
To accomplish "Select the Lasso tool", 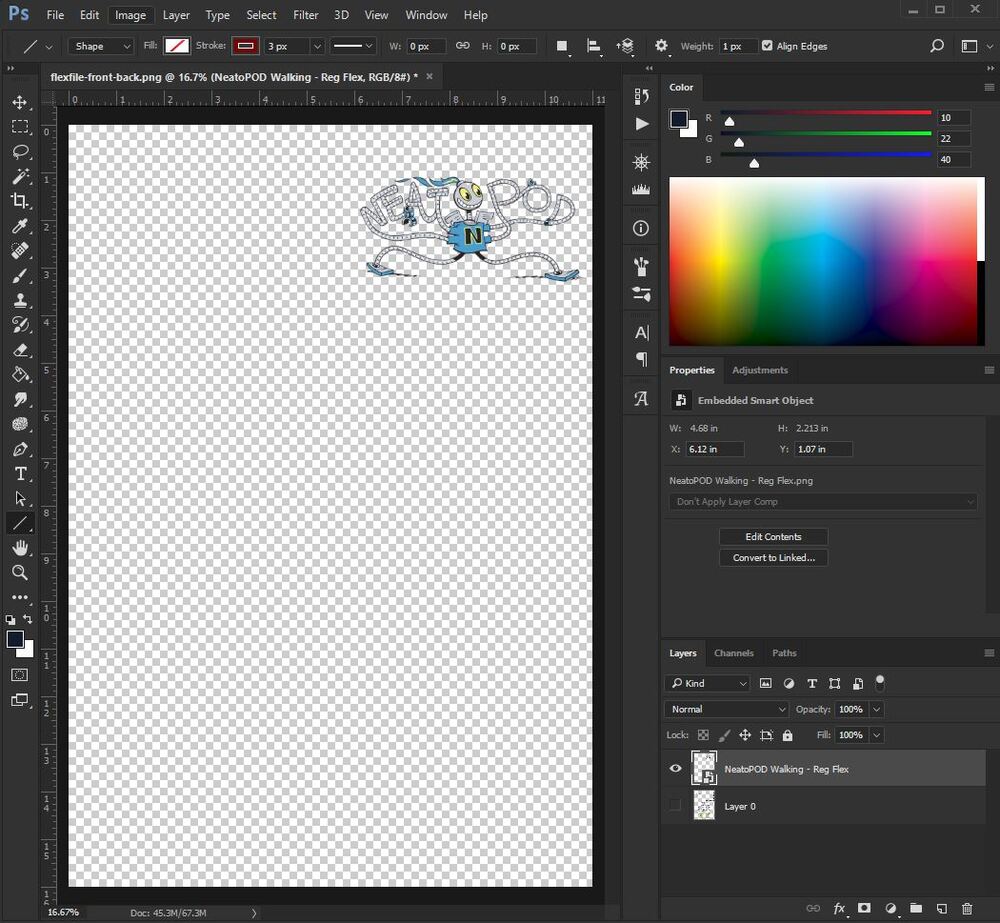I will (x=21, y=151).
